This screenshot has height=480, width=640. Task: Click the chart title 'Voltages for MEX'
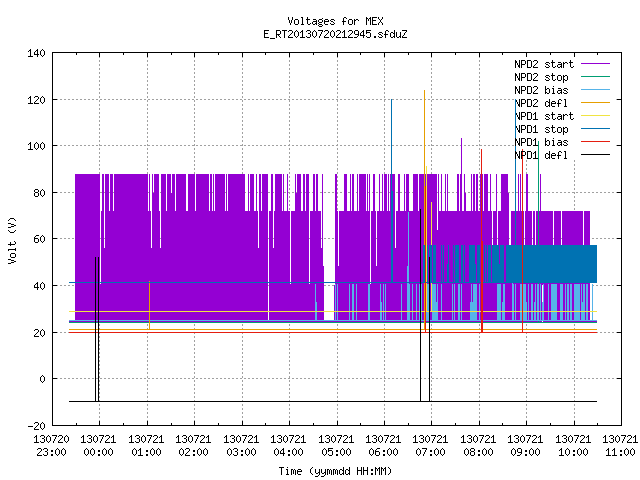pyautogui.click(x=335, y=21)
